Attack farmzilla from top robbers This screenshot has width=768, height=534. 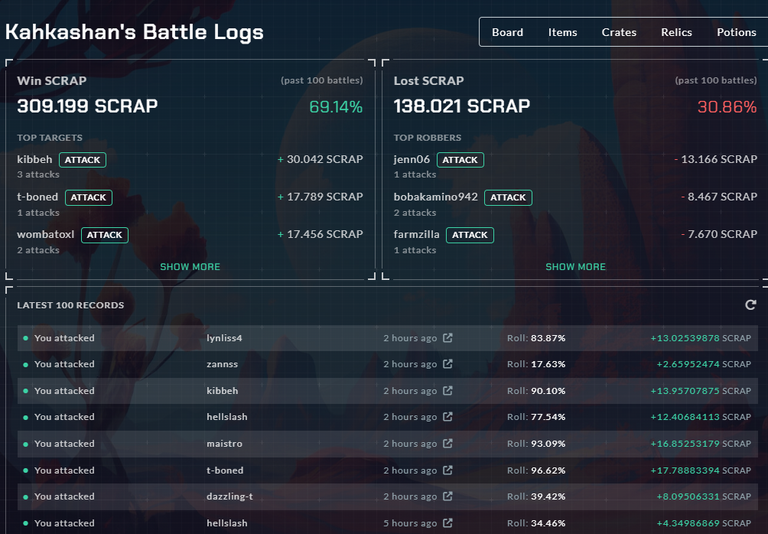coord(470,235)
